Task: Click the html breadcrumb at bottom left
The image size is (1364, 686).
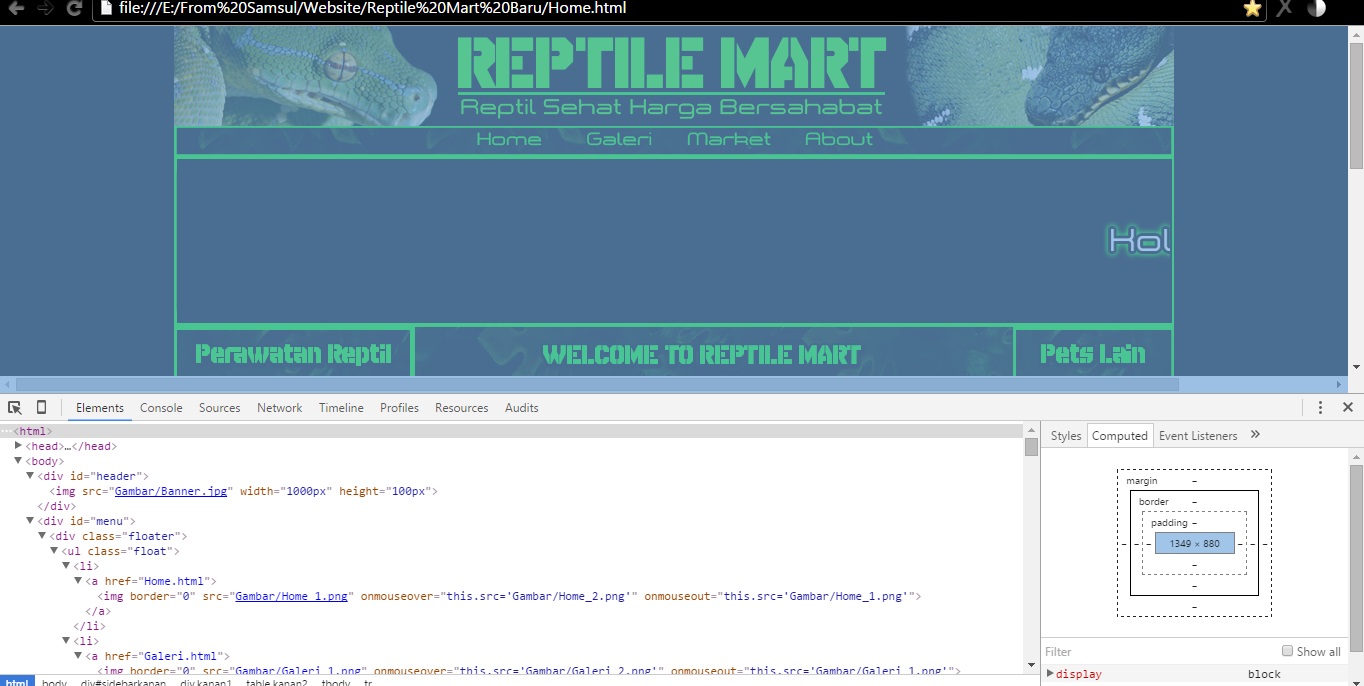Action: 17,681
